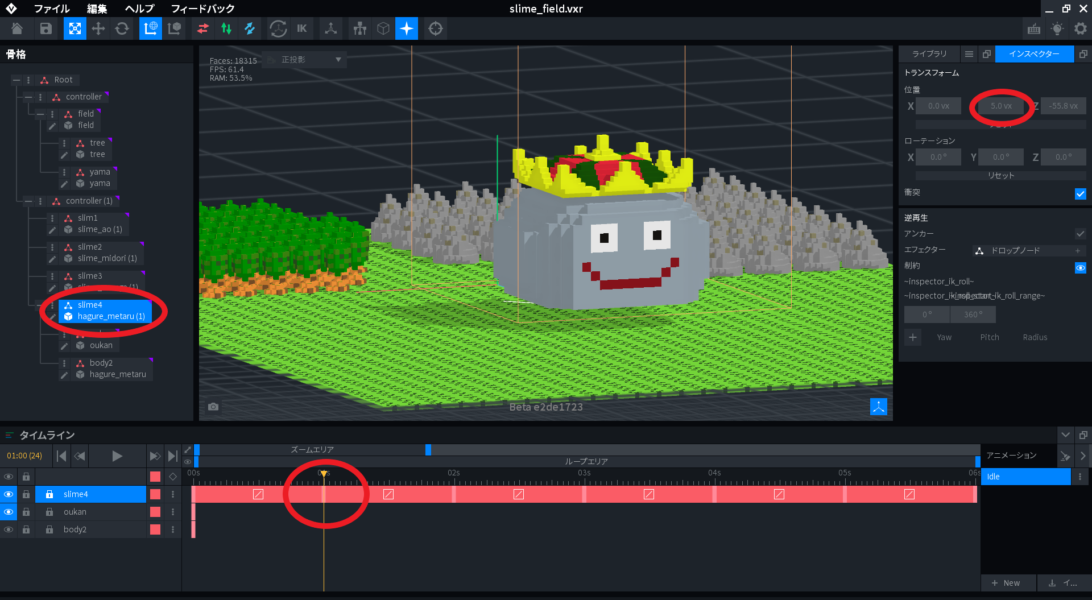
Task: Click the blue axis gizmo button in viewport corner
Action: point(878,406)
